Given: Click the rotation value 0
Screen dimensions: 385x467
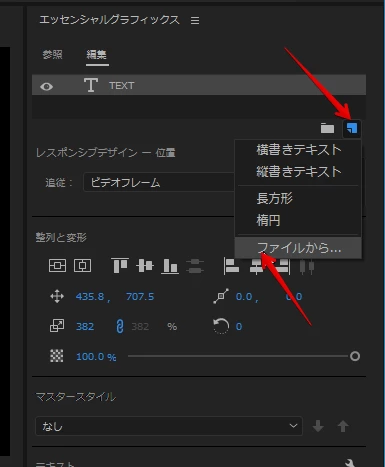Looking at the screenshot, I should click(x=239, y=326).
